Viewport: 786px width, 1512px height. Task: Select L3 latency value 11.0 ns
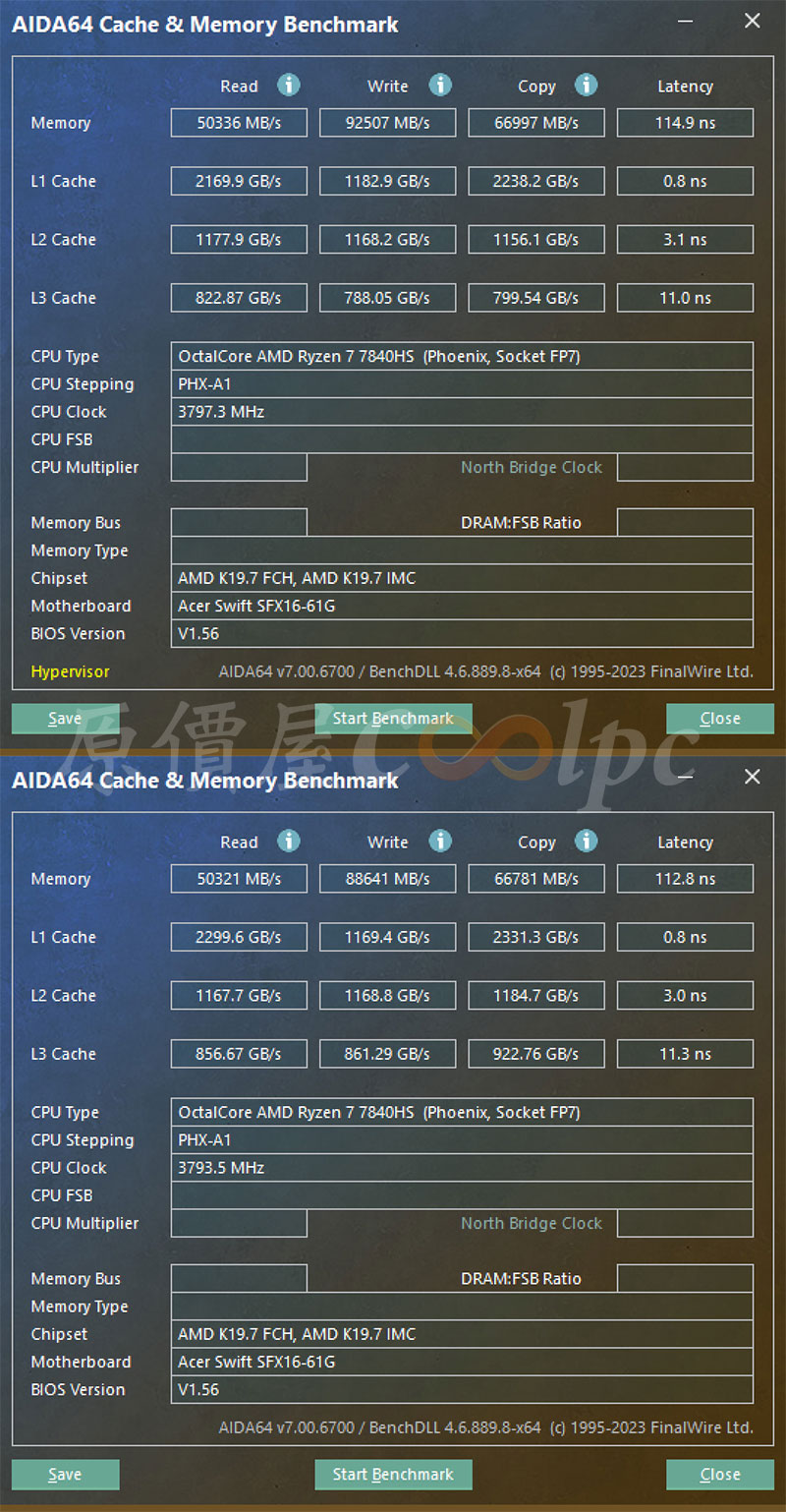[685, 298]
